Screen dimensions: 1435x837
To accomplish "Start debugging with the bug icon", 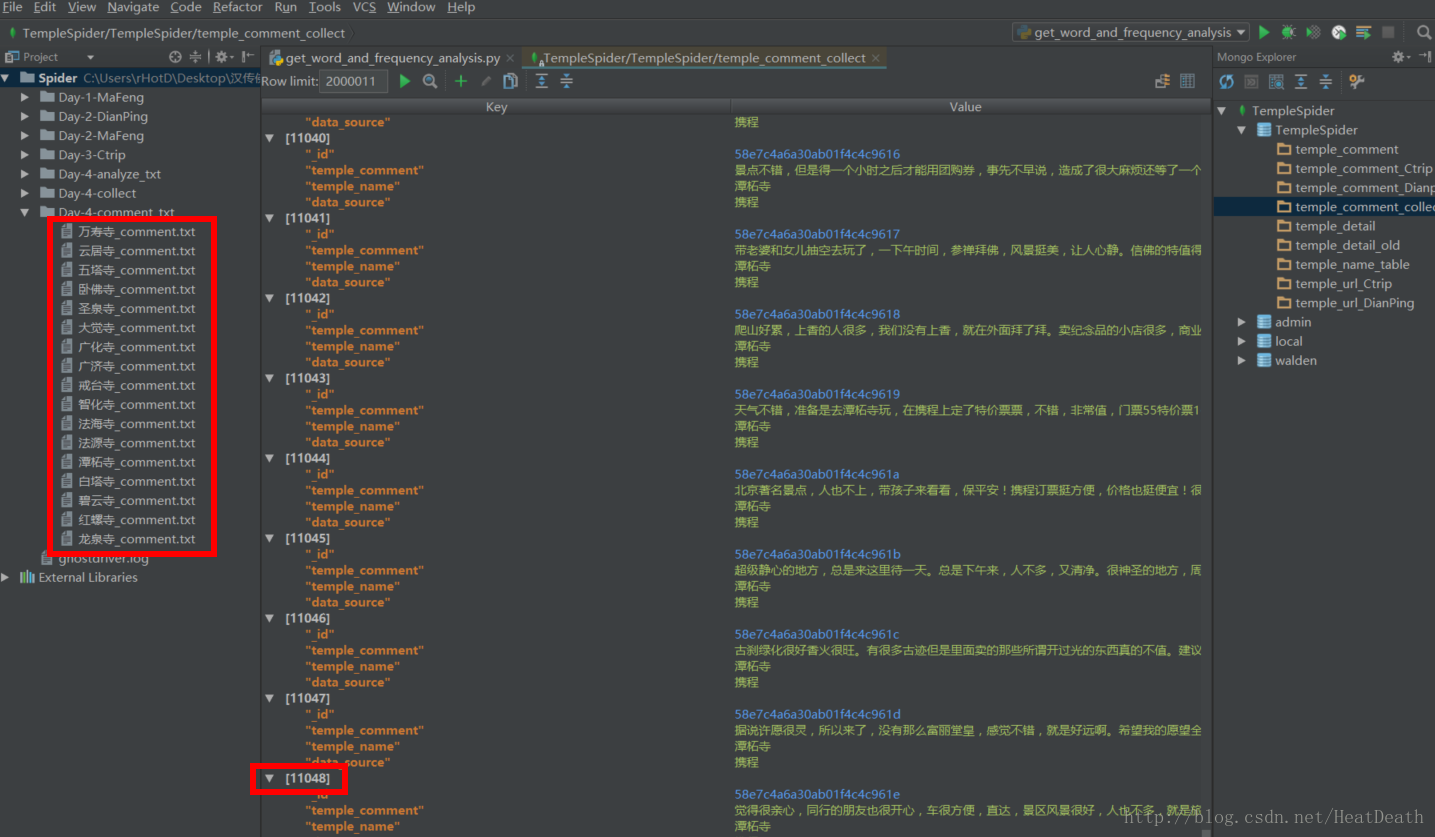I will (x=1289, y=32).
